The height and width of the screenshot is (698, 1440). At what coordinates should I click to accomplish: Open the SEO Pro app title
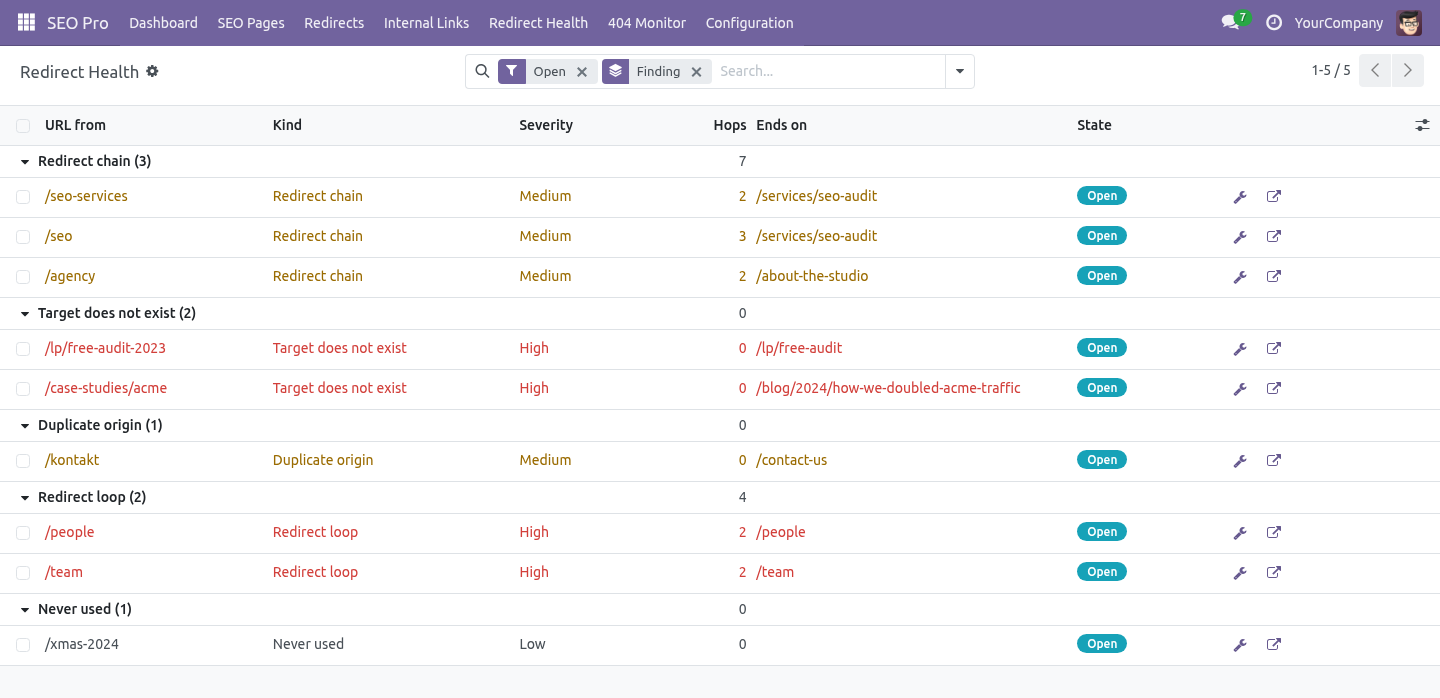78,22
